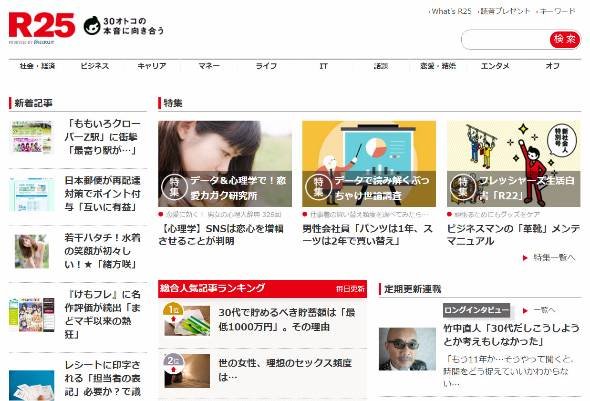Select the 社会・経済 category
This screenshot has height=401, width=590.
37,66
